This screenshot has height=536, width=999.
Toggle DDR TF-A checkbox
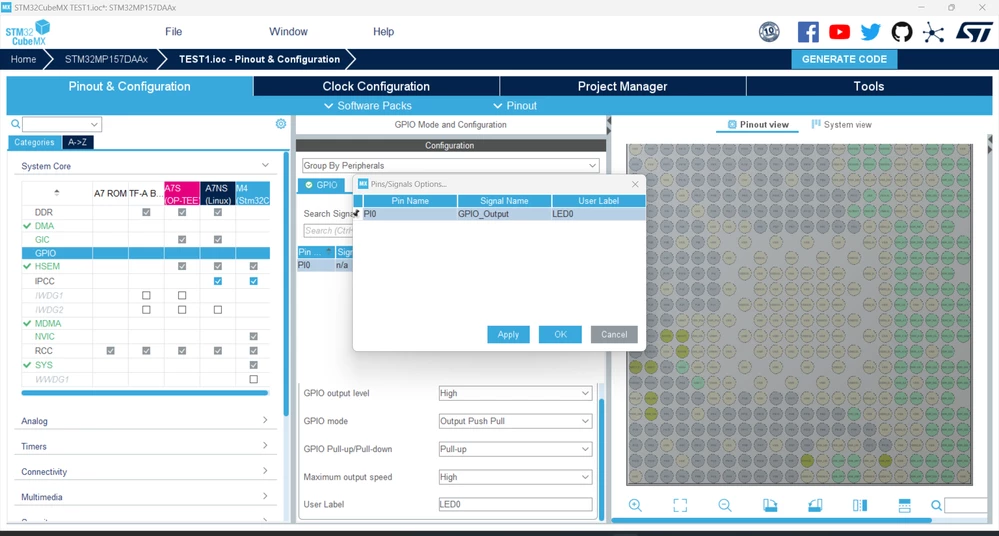tap(147, 212)
